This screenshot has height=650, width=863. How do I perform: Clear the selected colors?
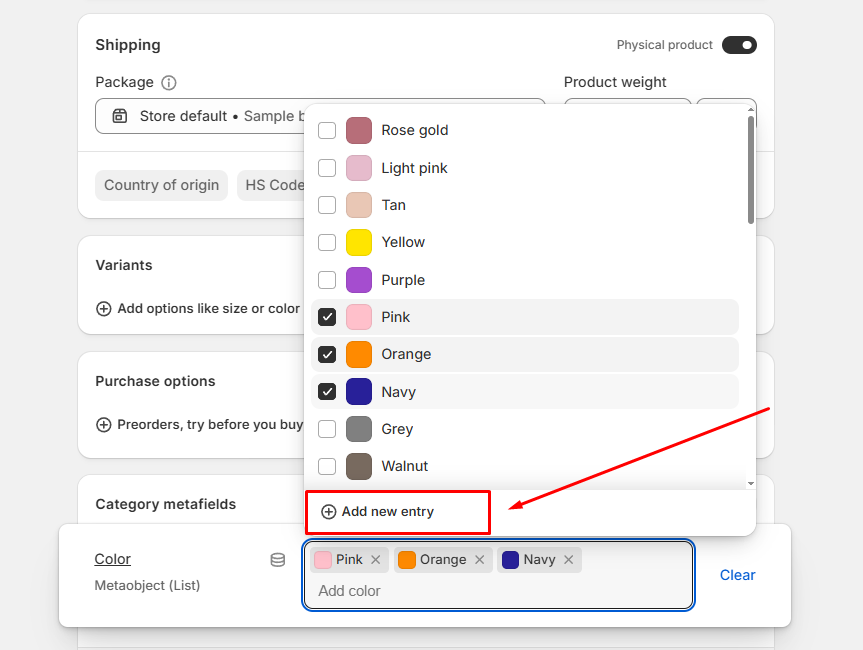click(737, 575)
